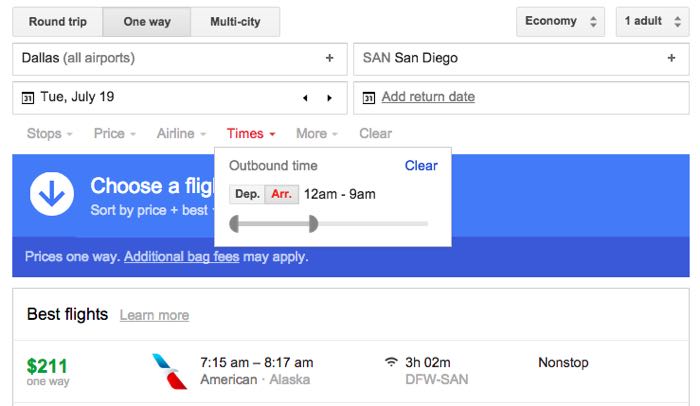Screen dimensions: 700x406
Task: Click calendar icon beside Add return date
Action: pyautogui.click(x=369, y=97)
